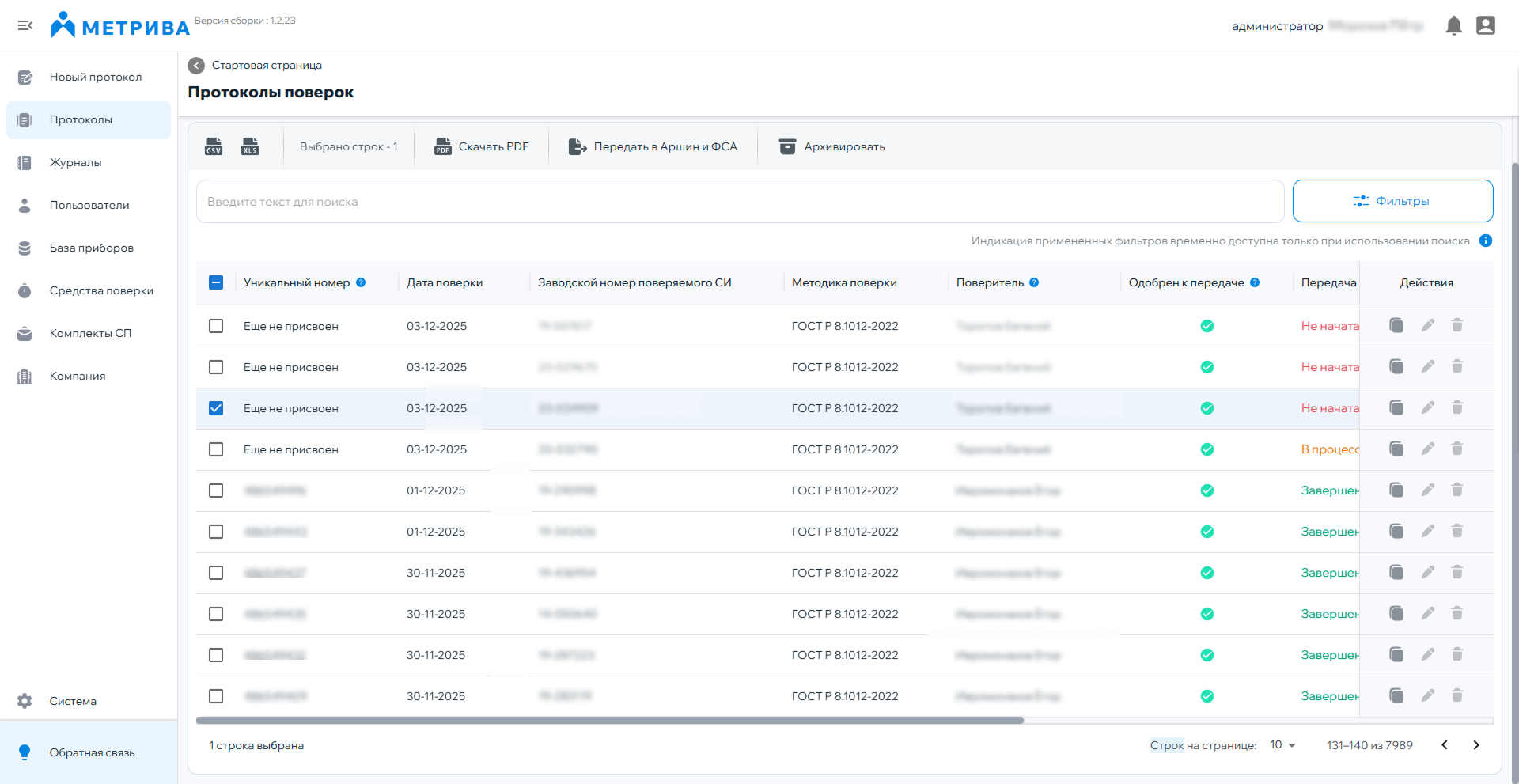1519x784 pixels.
Task: Delete the second protocol row
Action: [1457, 367]
